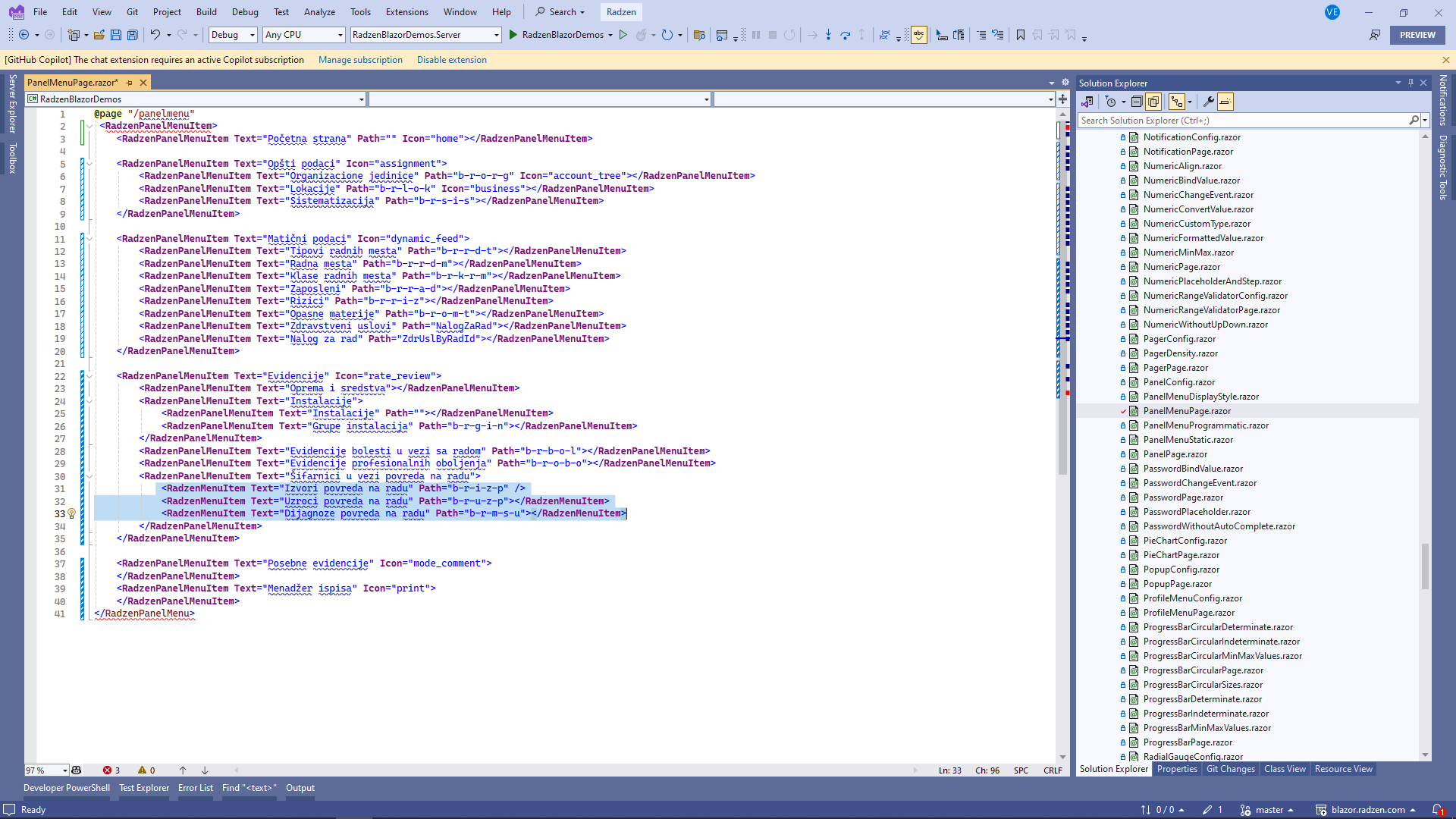Start debugging with the green run arrow
Viewport: 1456px width, 819px height.
click(513, 35)
